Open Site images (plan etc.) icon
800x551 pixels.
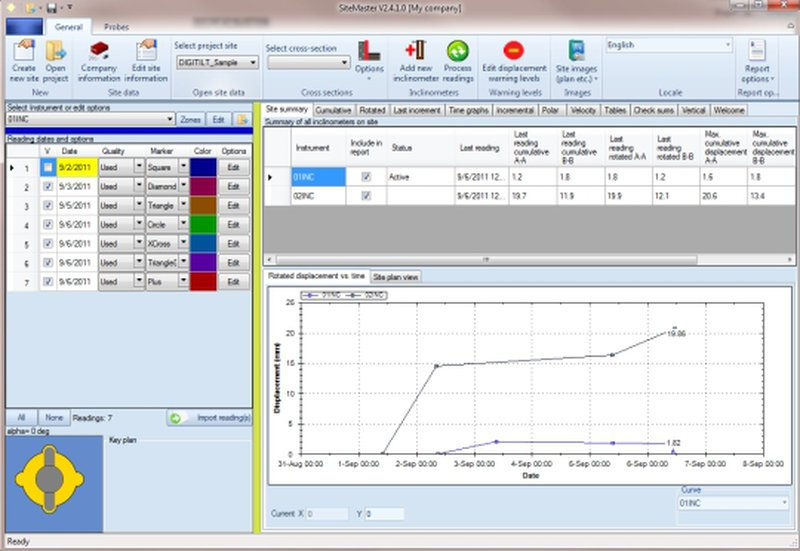tap(576, 51)
